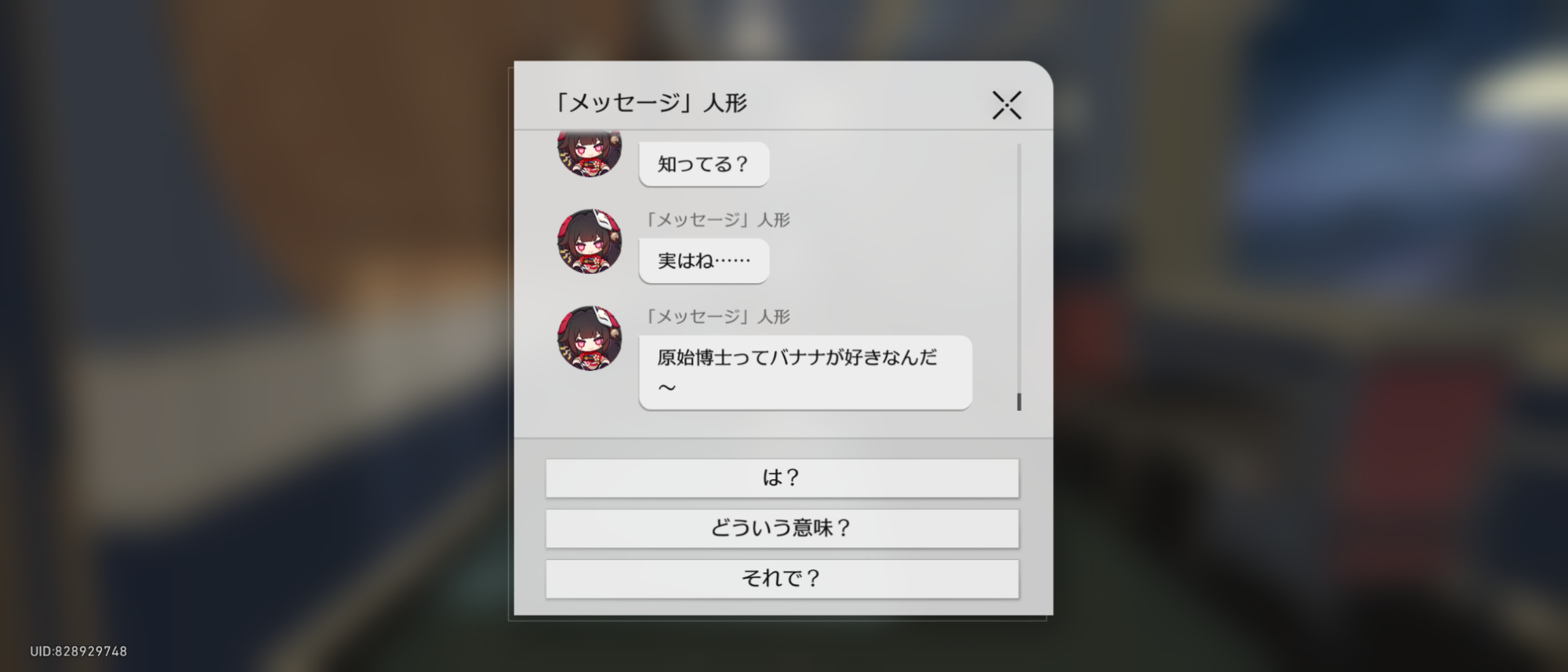Click the sender name above the banana message
1568x672 pixels.
pos(717,316)
